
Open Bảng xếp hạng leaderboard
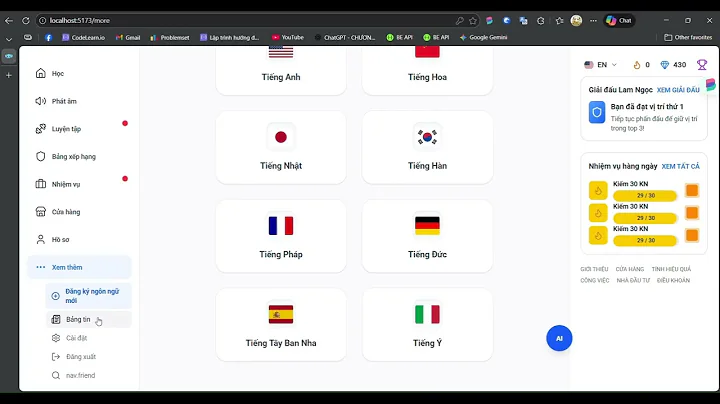point(79,157)
